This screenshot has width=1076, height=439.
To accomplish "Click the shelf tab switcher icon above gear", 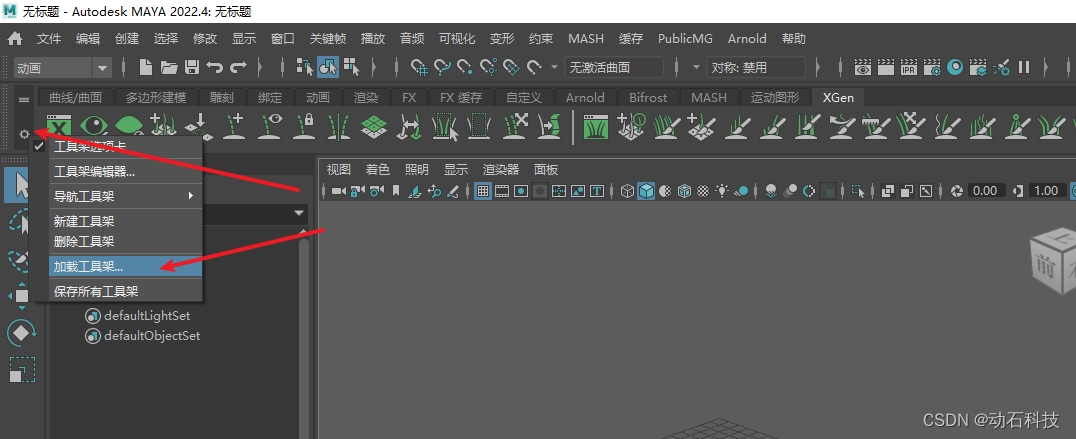I will coord(24,100).
